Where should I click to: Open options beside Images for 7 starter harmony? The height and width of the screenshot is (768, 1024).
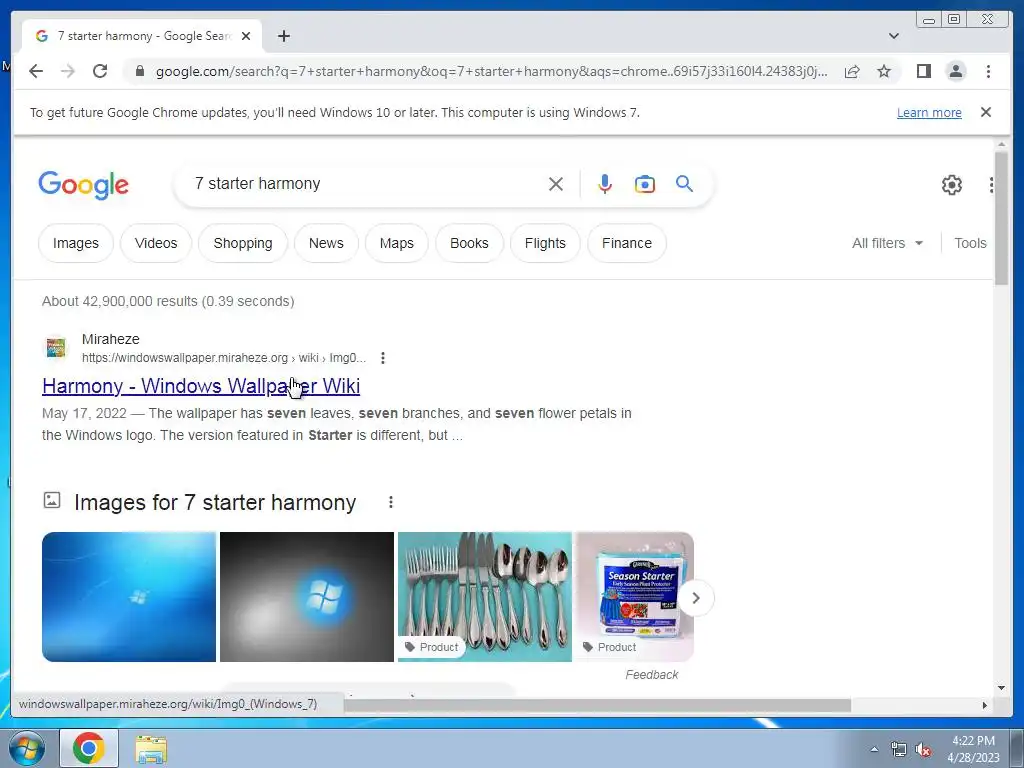[x=391, y=502]
